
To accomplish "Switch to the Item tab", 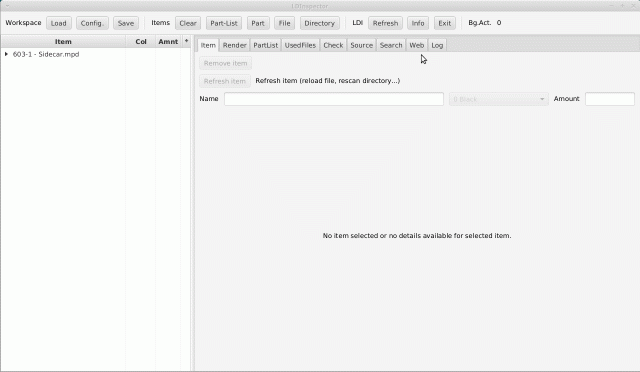I will coord(208,45).
